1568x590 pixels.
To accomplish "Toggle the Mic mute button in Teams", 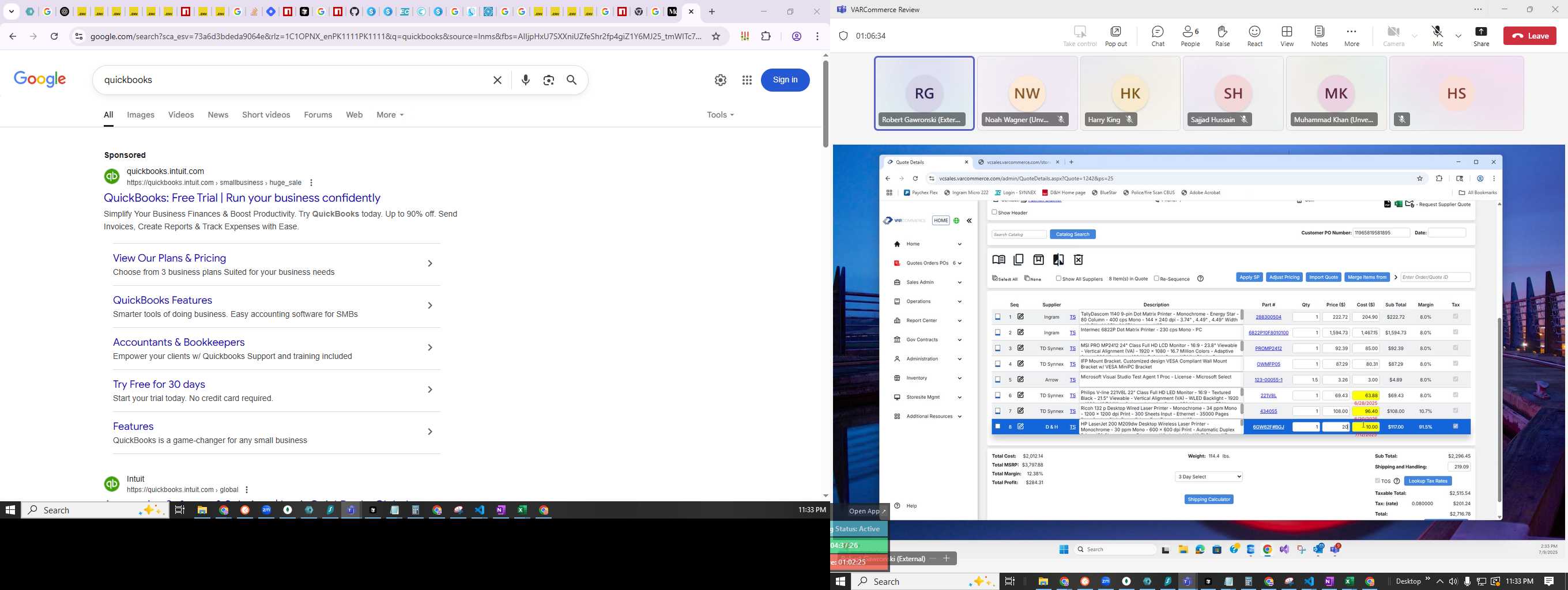I will tap(1437, 36).
